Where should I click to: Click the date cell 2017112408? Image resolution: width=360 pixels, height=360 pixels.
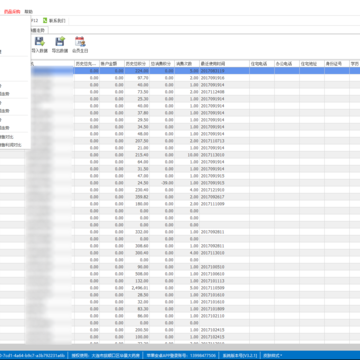(x=224, y=92)
